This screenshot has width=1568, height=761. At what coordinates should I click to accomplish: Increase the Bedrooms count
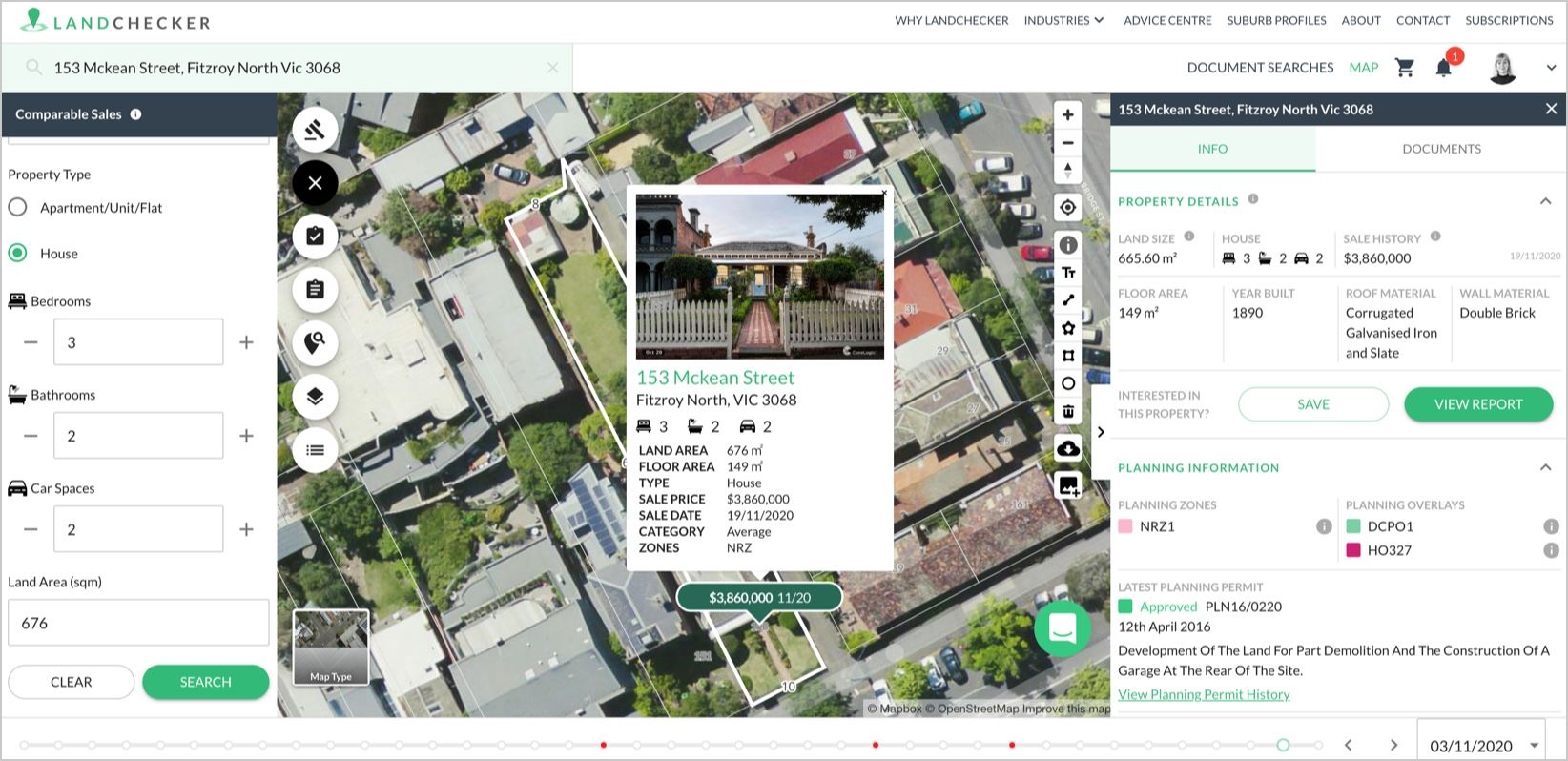pos(246,342)
